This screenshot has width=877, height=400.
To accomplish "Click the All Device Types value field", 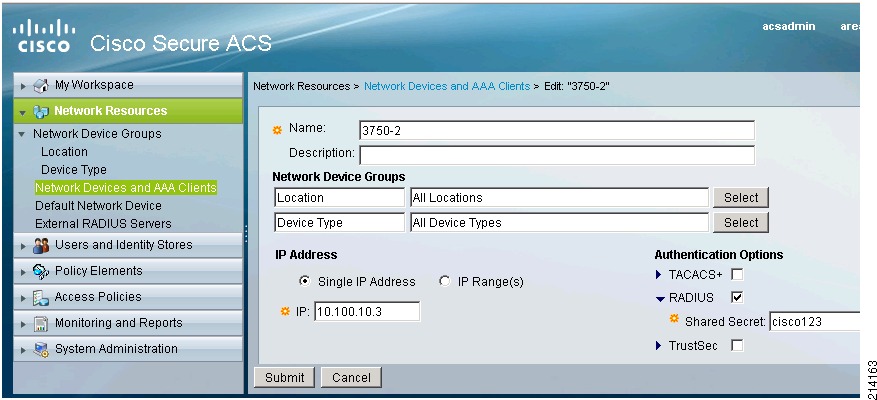I will click(559, 222).
